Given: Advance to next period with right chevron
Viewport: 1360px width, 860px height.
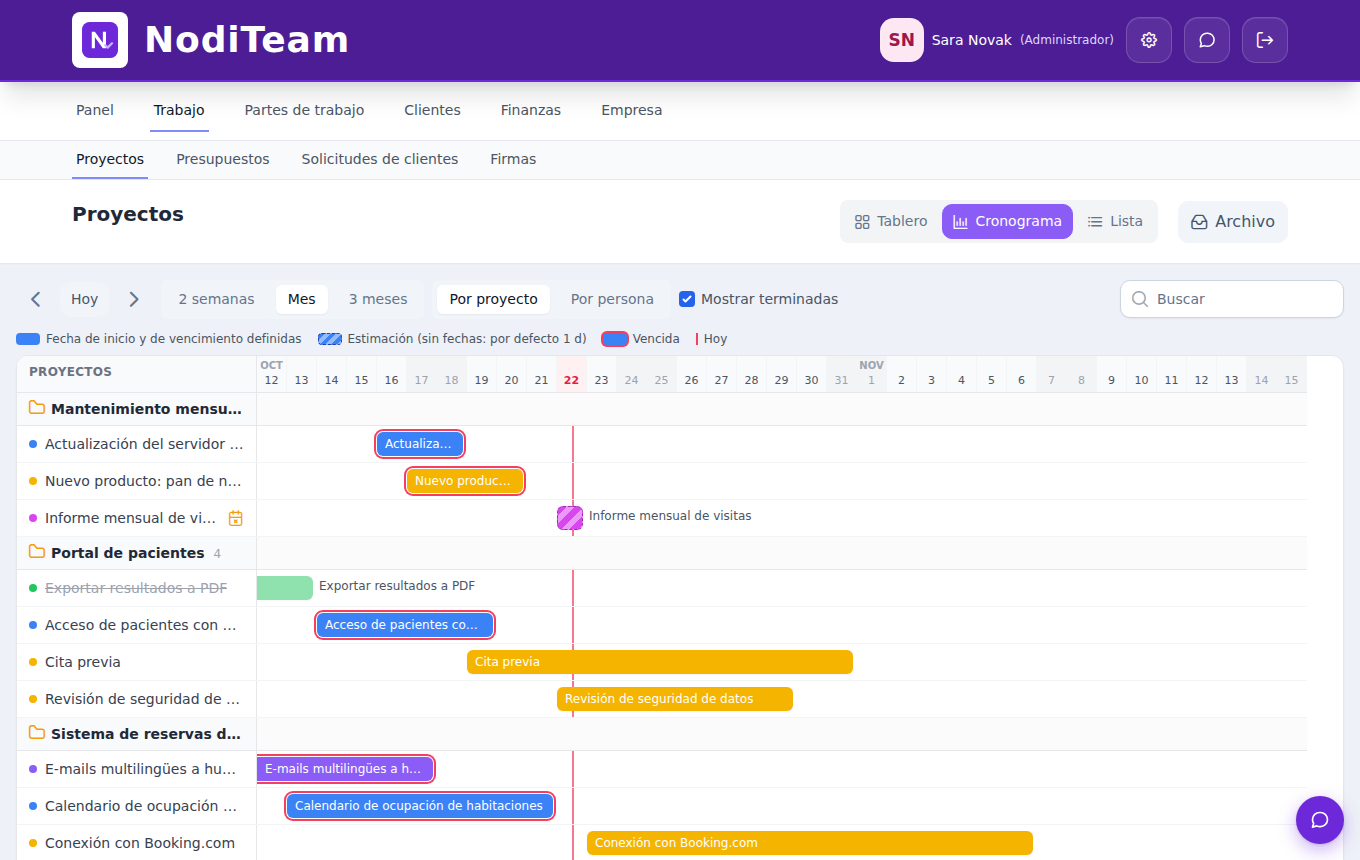Looking at the screenshot, I should click(x=134, y=299).
